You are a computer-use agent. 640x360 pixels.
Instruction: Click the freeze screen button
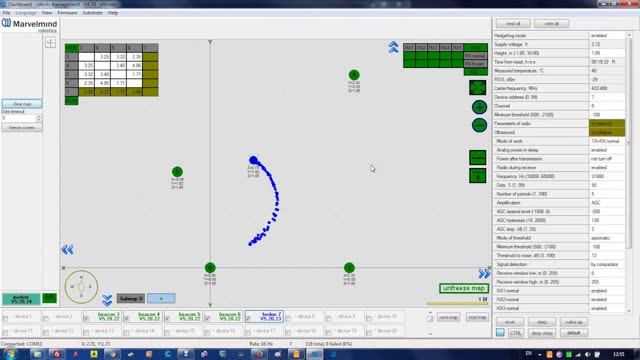point(22,127)
